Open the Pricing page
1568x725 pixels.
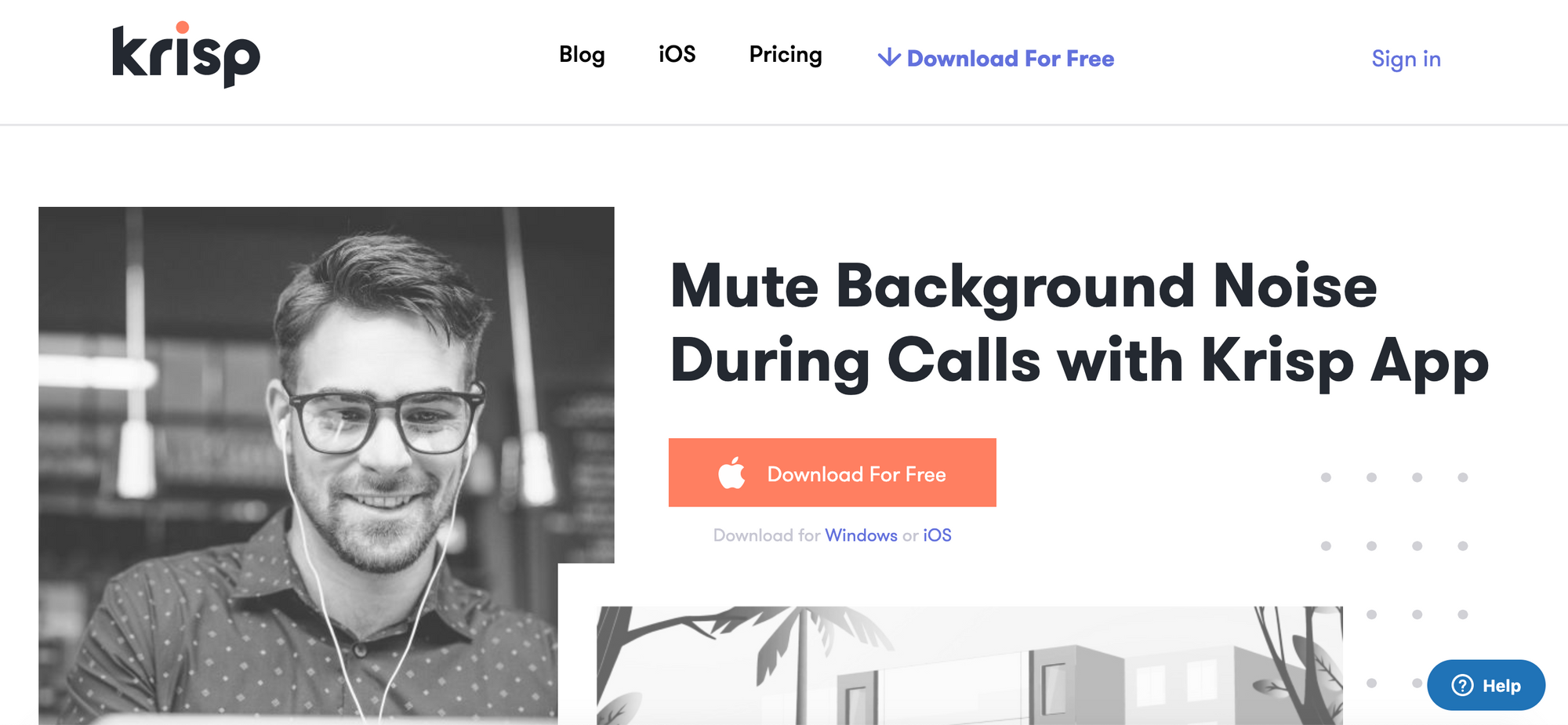pos(786,55)
